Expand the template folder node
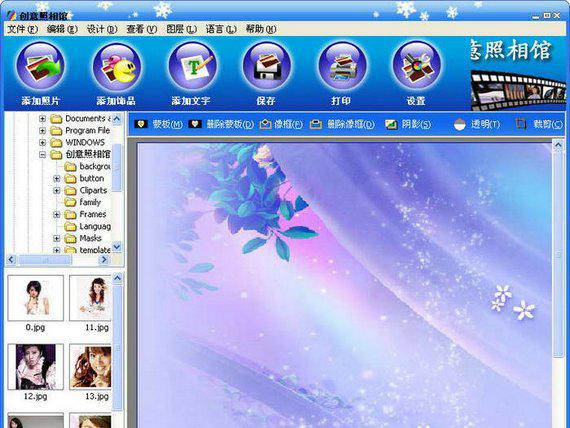Viewport: 570px width, 428px height. click(56, 250)
